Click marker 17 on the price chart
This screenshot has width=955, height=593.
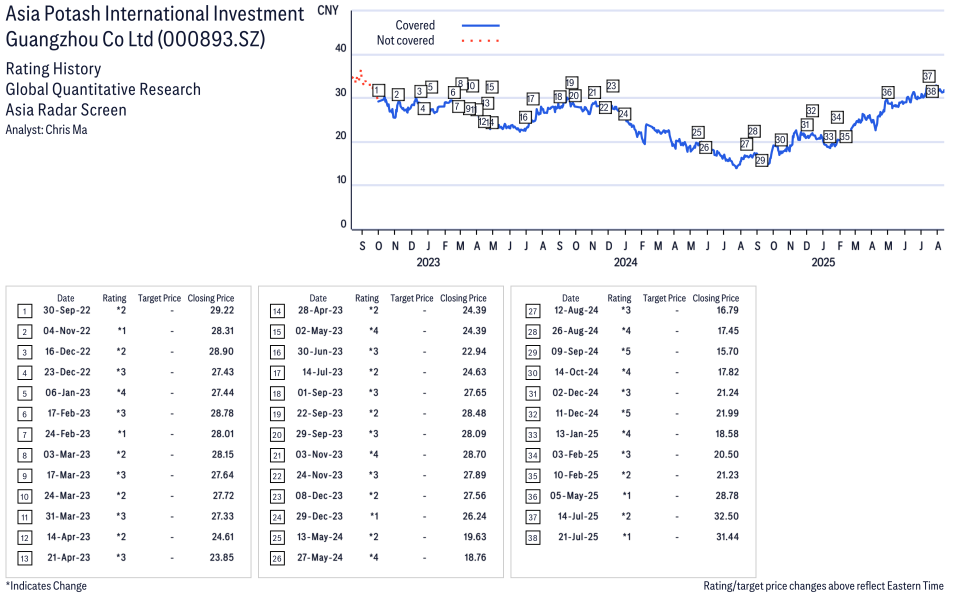(532, 99)
